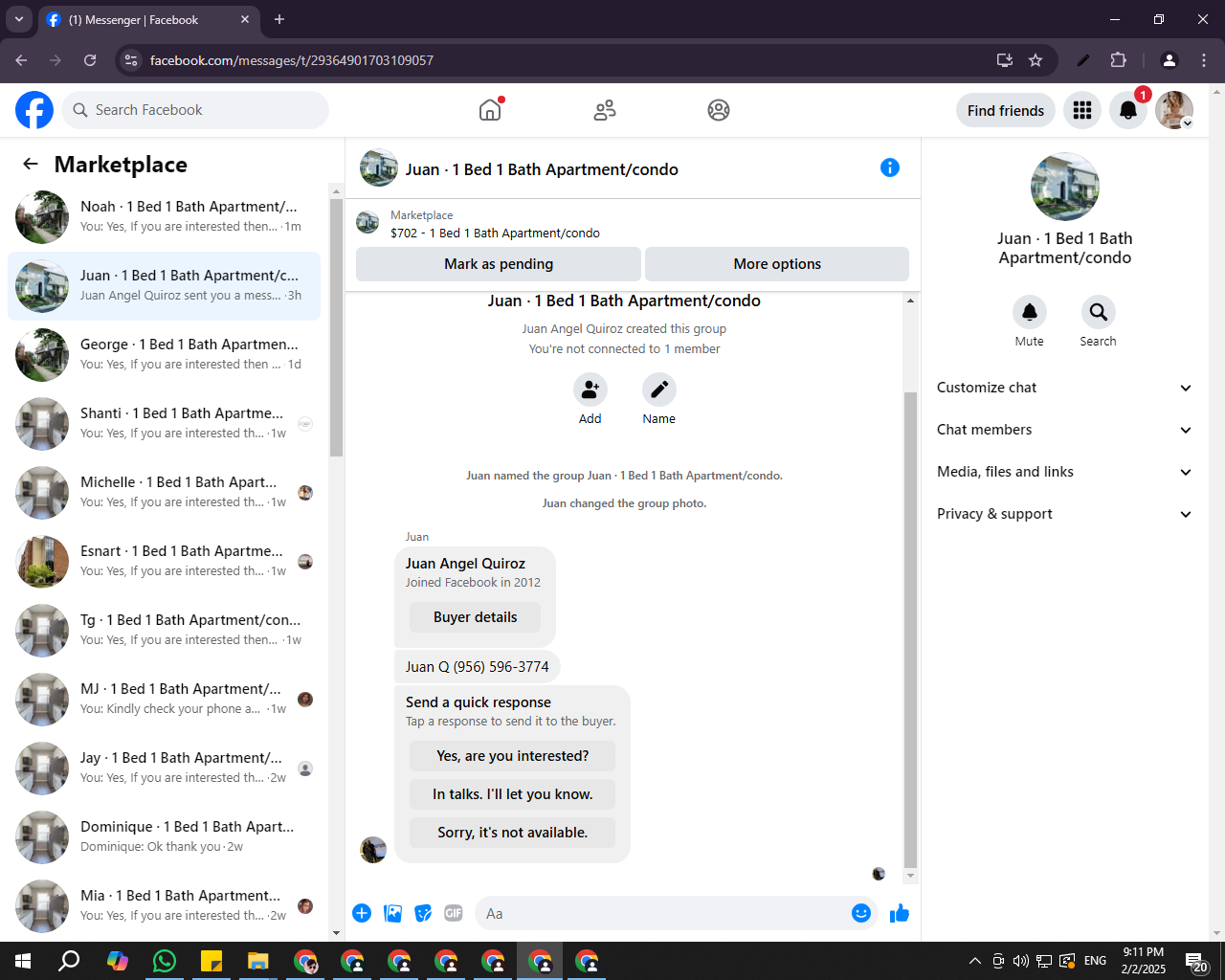Screen dimensions: 1225x980
Task: Open WhatsApp from the taskbar
Action: click(x=165, y=961)
